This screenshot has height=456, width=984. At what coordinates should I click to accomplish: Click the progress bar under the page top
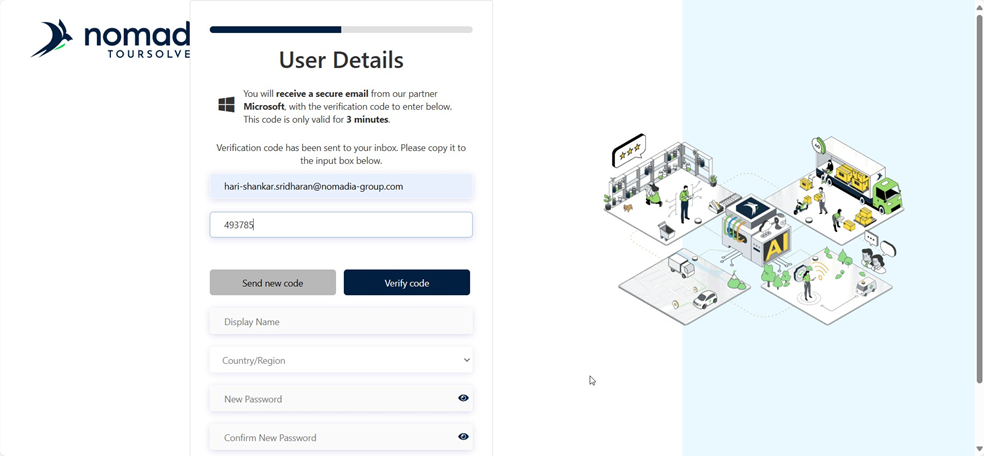click(341, 30)
